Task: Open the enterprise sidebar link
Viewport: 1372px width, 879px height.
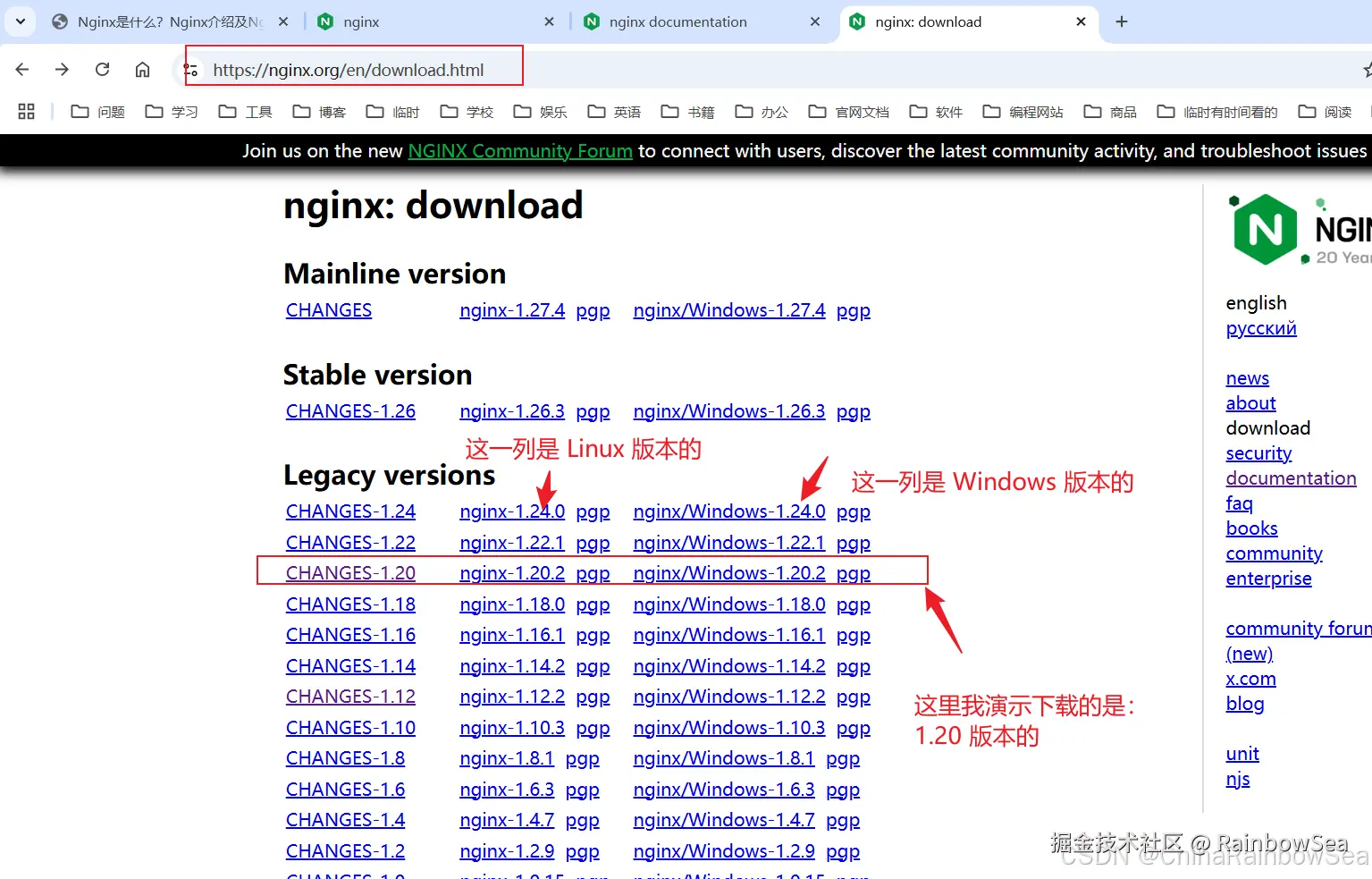Action: (1268, 579)
